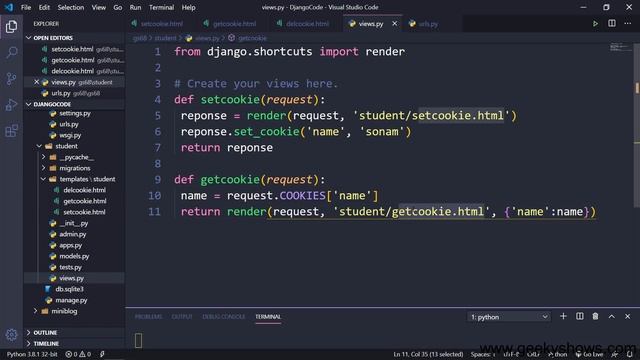This screenshot has width=640, height=360.
Task: Close the terminal panel
Action: pos(627,316)
